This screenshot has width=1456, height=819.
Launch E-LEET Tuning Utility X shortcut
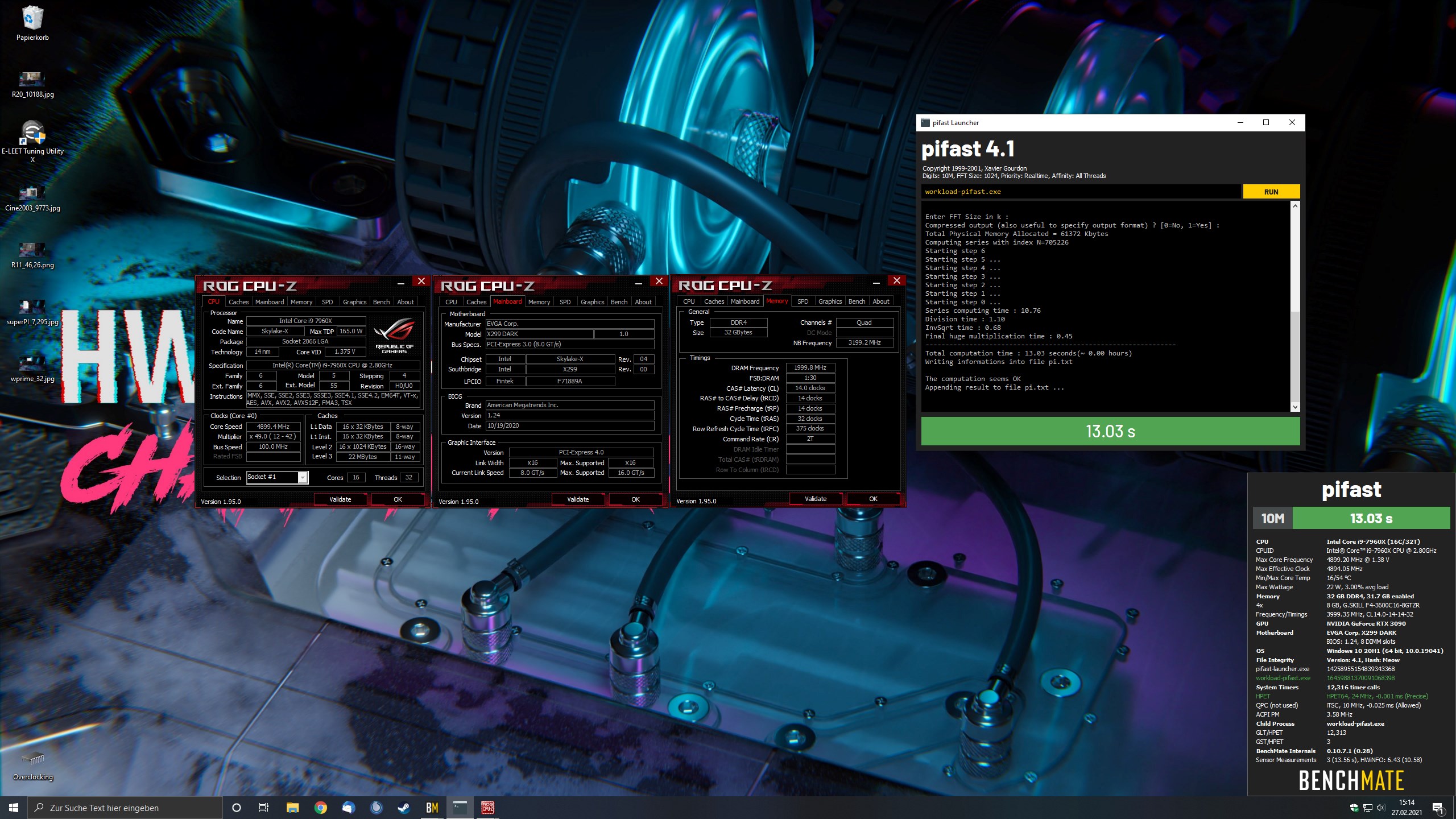point(32,141)
